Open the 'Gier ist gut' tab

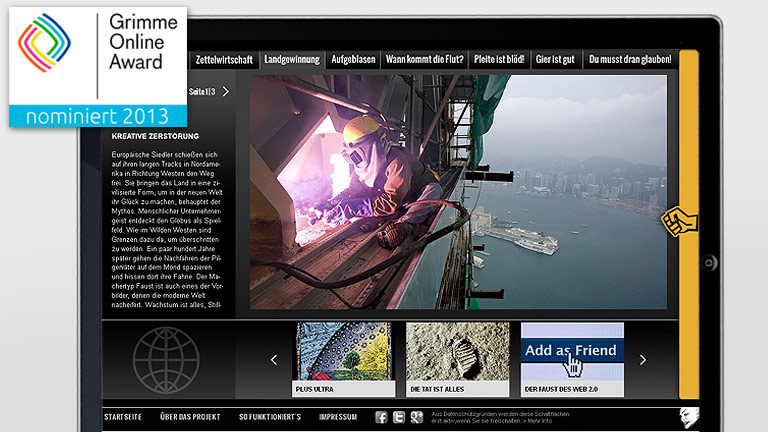click(555, 60)
